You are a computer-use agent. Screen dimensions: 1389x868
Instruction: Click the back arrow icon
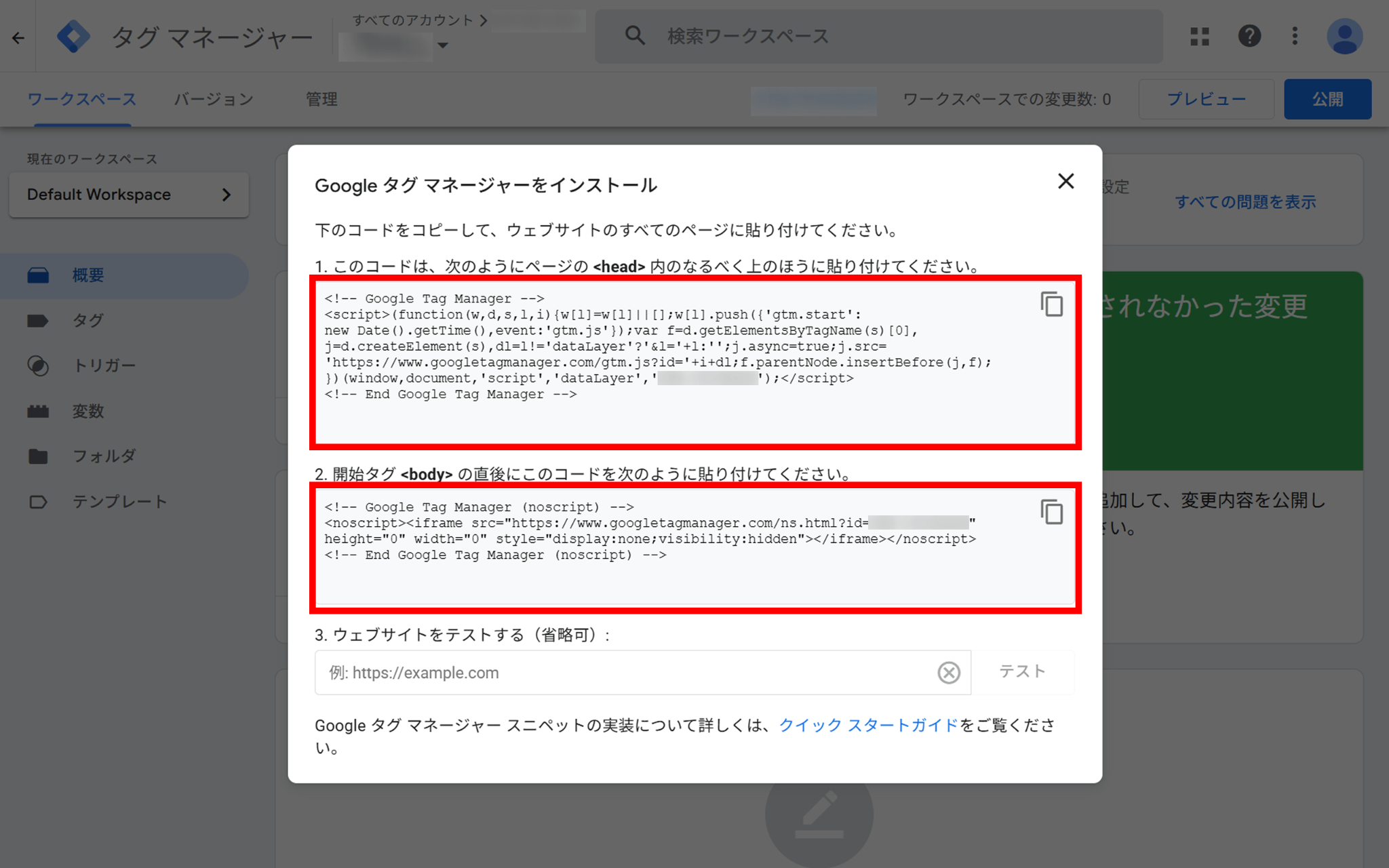[18, 38]
